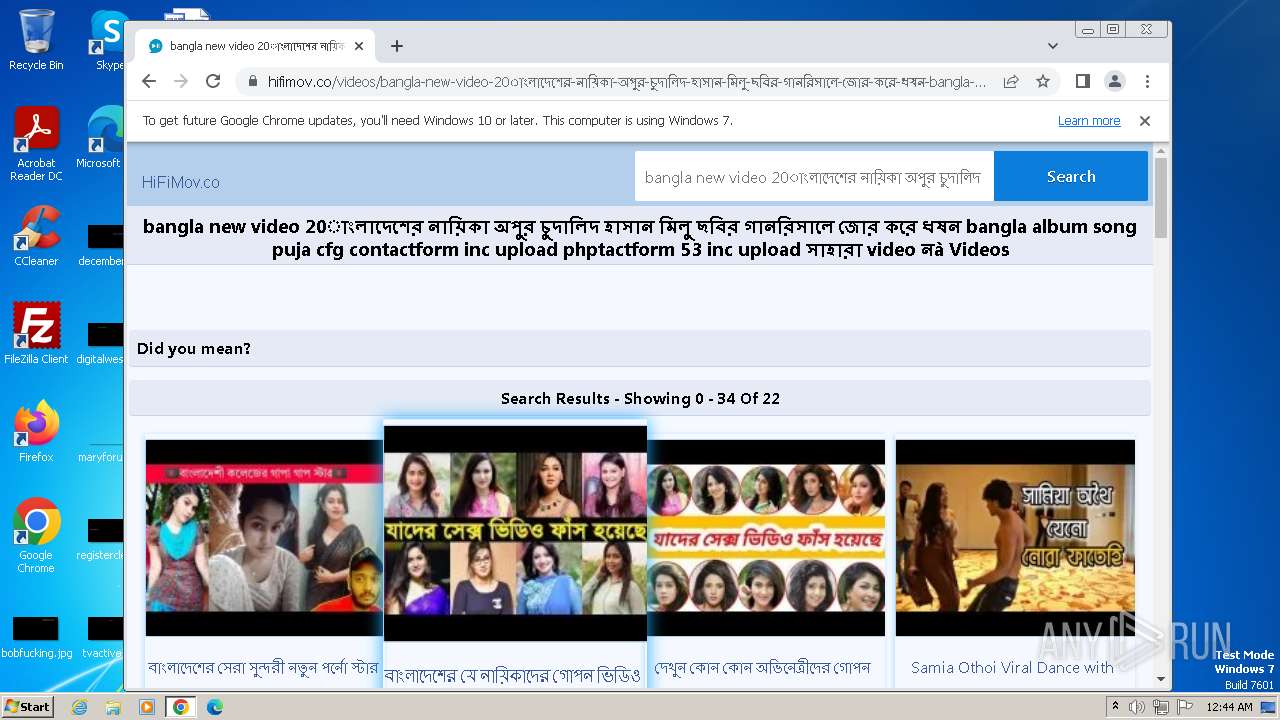Open bobfucking.jpg desktop file
The image size is (1280, 720).
click(36, 637)
